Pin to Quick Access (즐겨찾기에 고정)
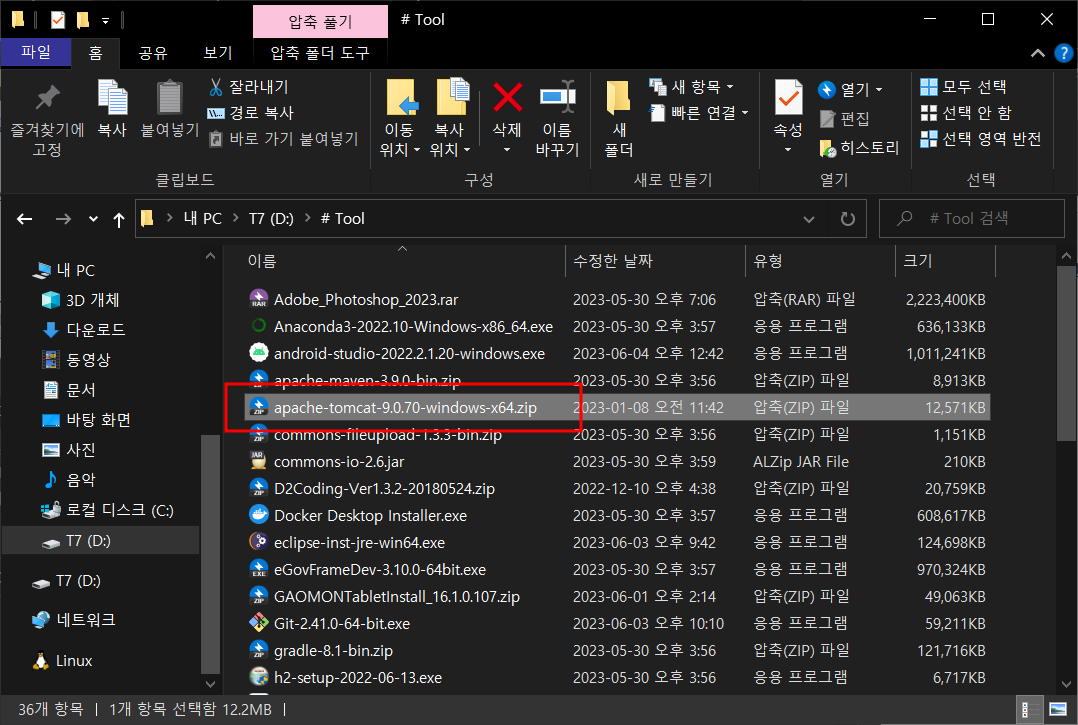The width and height of the screenshot is (1078, 725). (x=47, y=118)
